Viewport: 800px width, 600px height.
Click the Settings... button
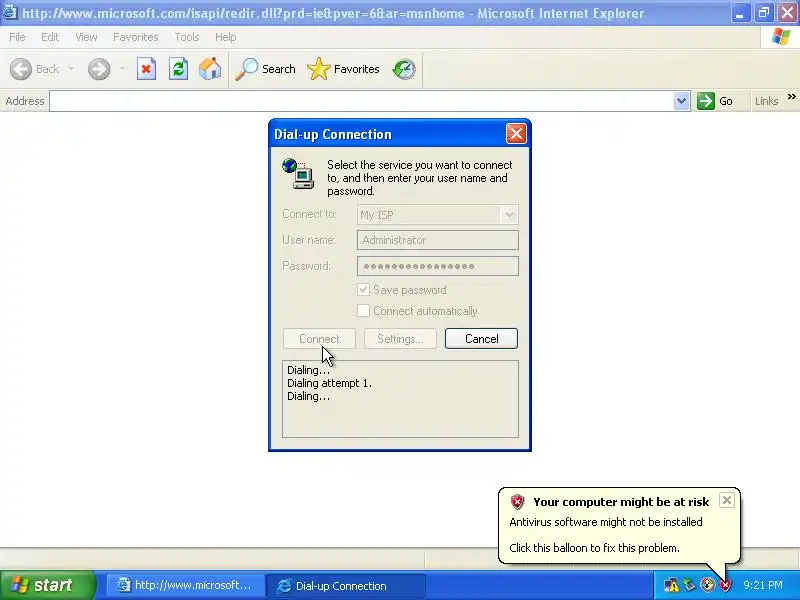pos(401,339)
